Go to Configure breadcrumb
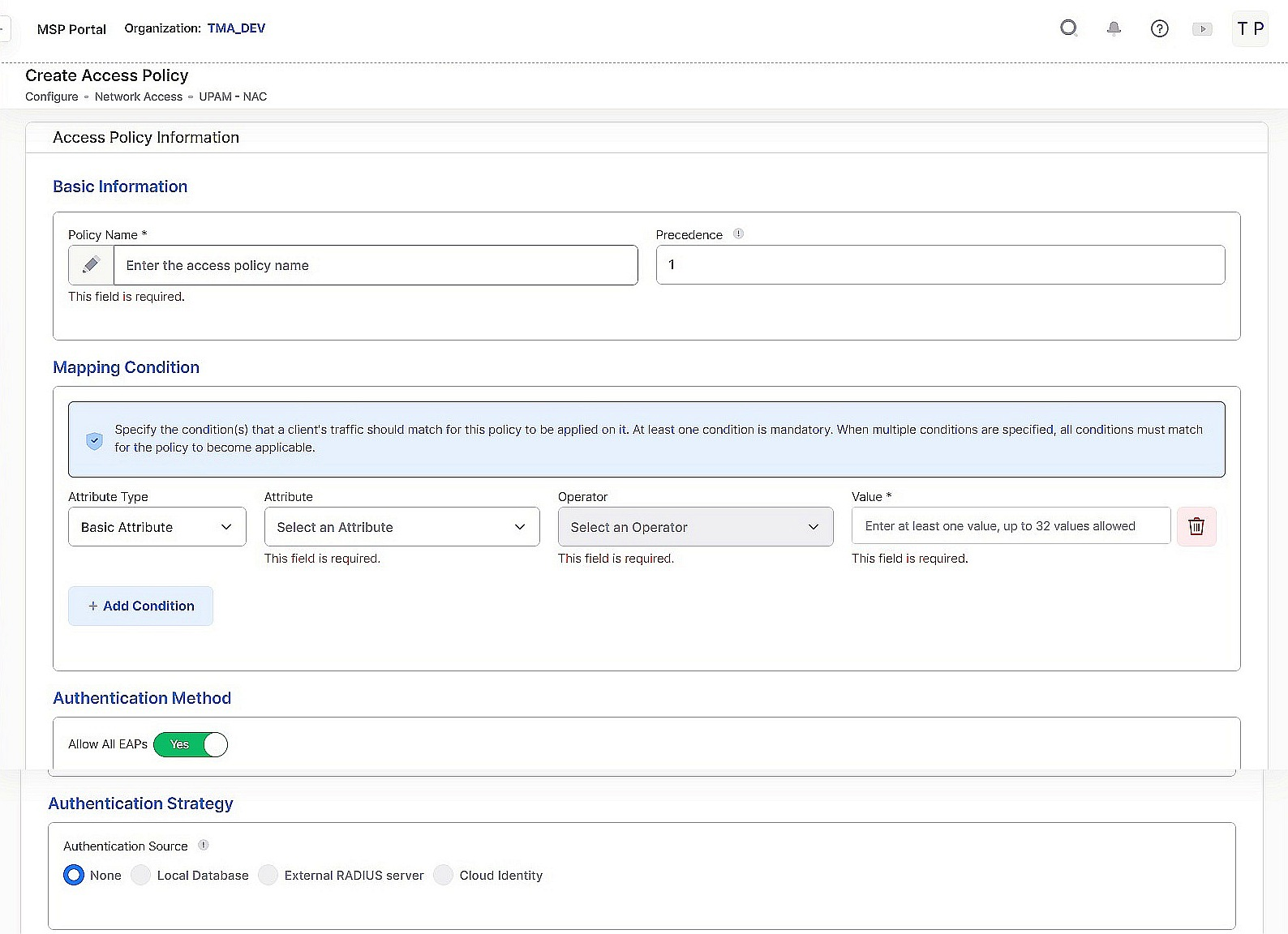Image resolution: width=1288 pixels, height=934 pixels. click(52, 96)
